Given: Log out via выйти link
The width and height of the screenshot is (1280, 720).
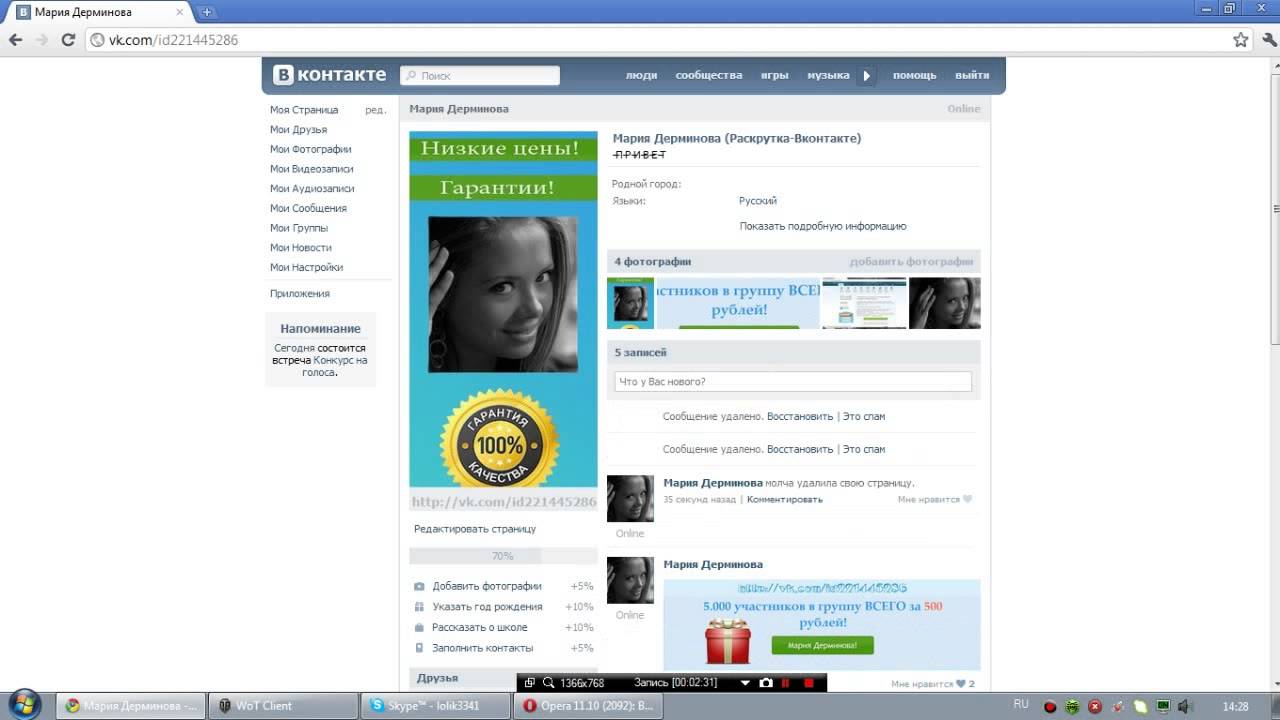Looking at the screenshot, I should point(972,75).
